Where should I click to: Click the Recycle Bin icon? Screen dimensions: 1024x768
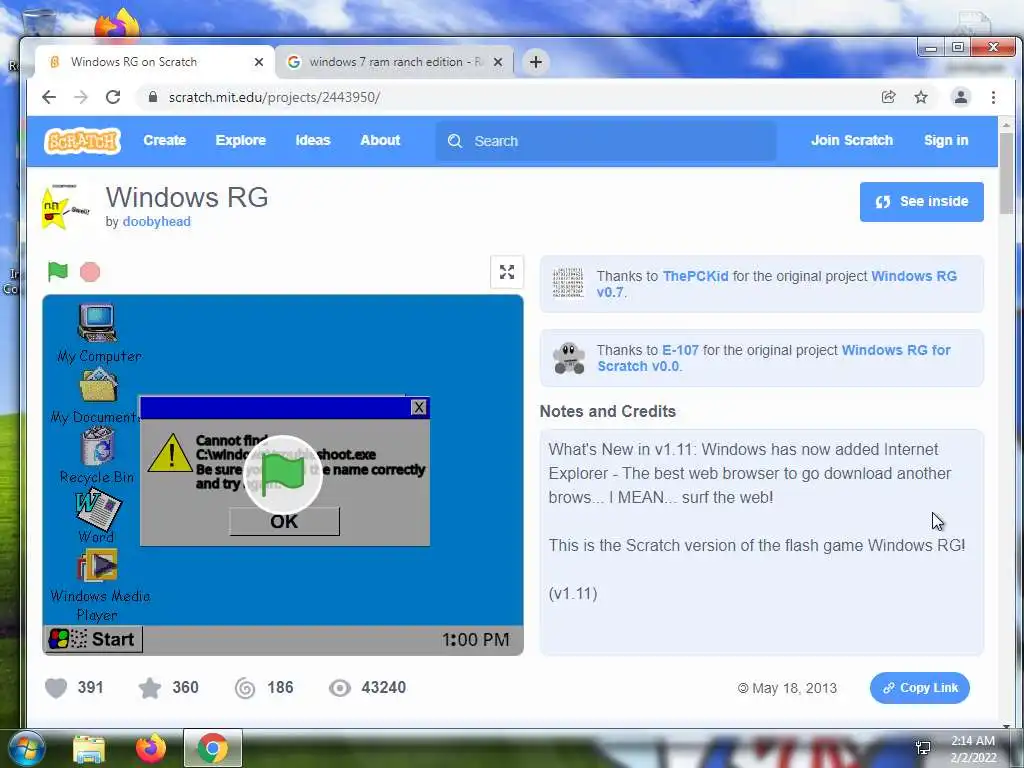98,445
